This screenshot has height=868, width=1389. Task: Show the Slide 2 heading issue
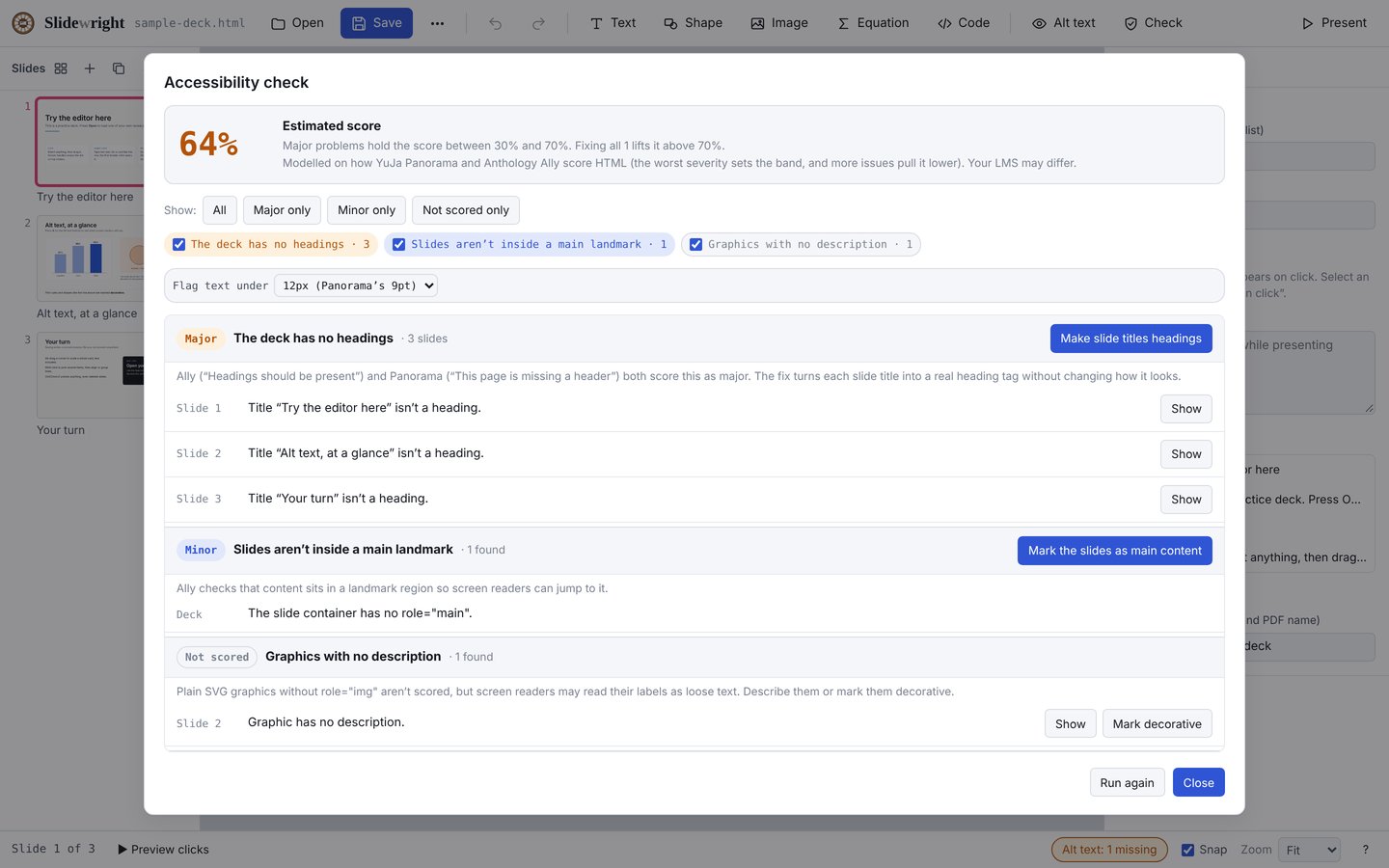tap(1186, 454)
